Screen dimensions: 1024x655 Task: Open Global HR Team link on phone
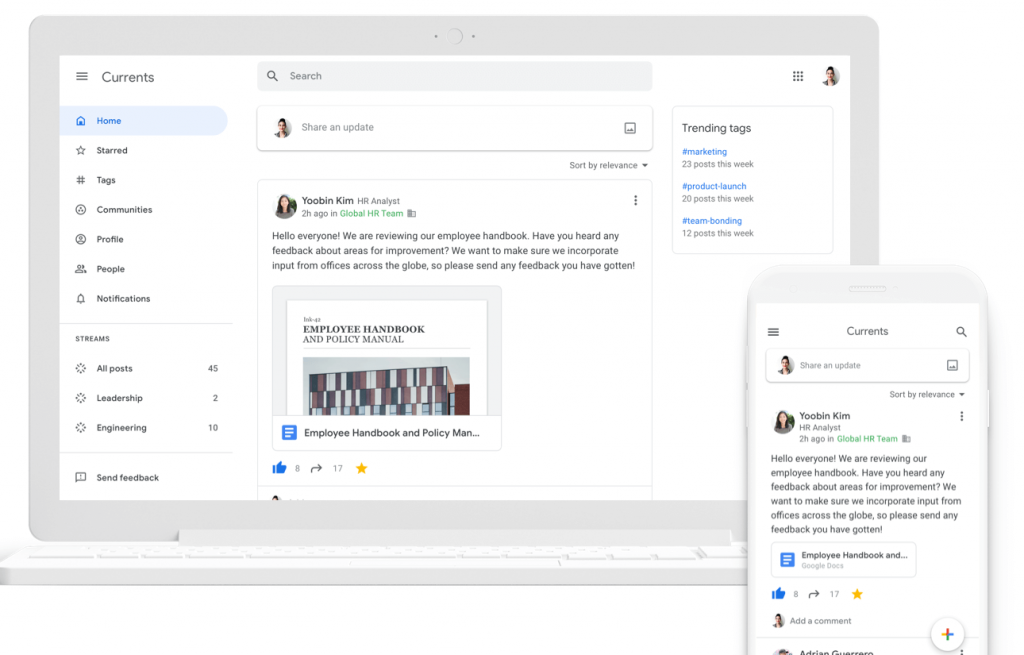[867, 439]
